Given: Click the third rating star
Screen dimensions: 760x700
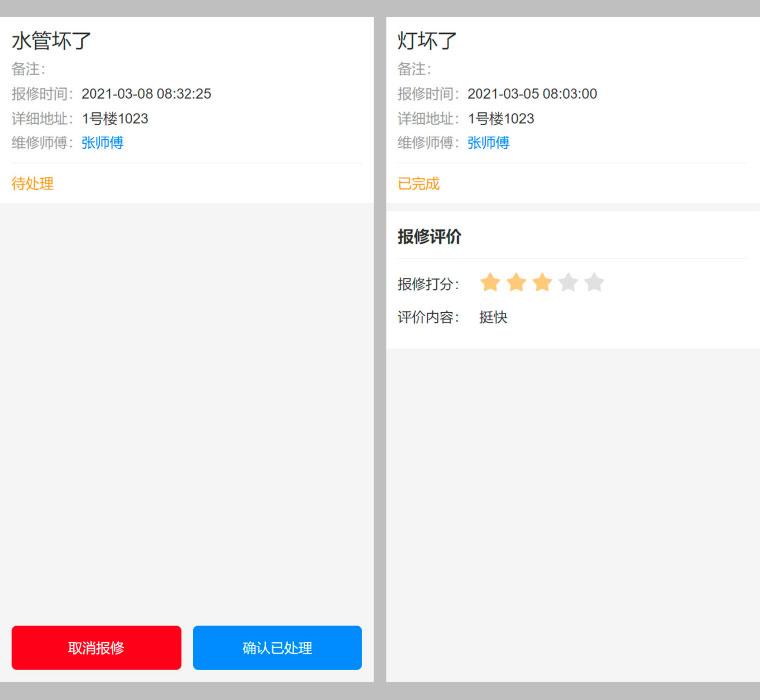Looking at the screenshot, I should (x=542, y=282).
